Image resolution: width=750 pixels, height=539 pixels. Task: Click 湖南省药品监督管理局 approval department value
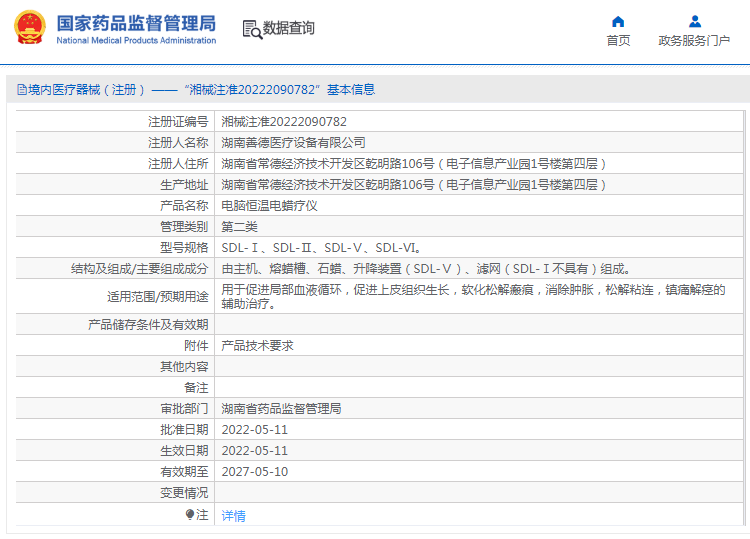(281, 408)
